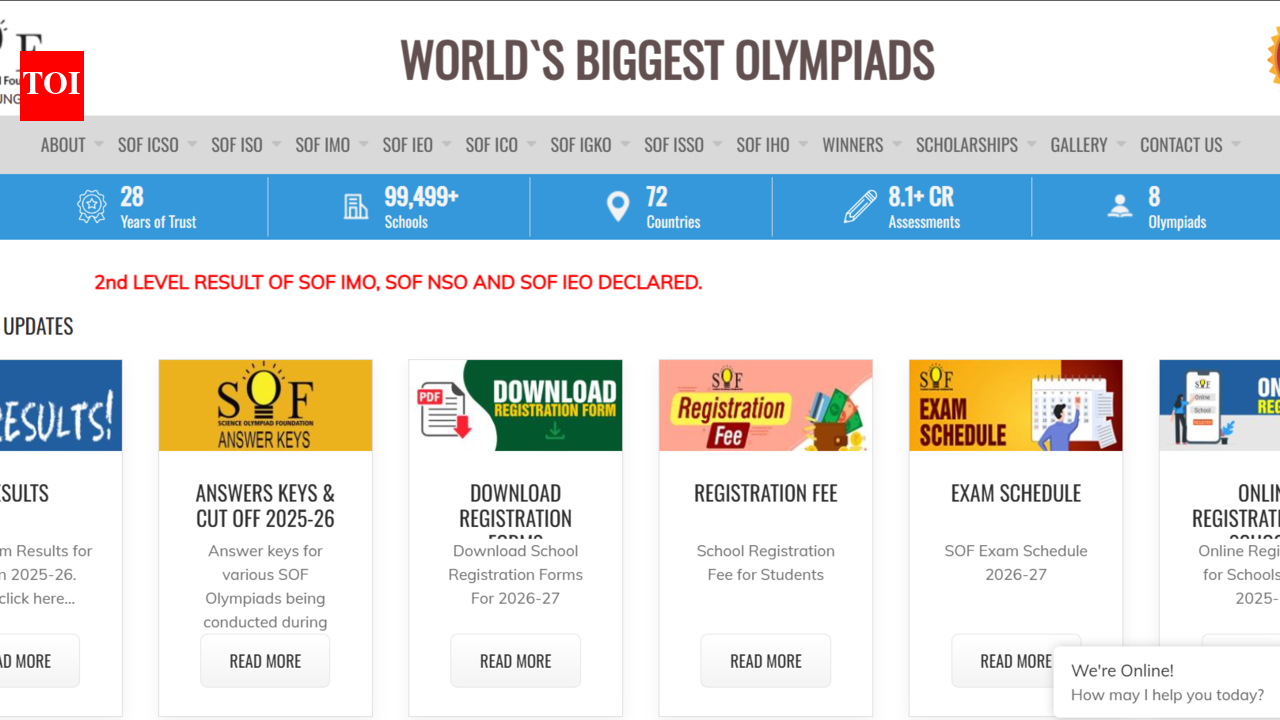The width and height of the screenshot is (1280, 720).
Task: Open the Download Registration Form banner image
Action: click(x=515, y=405)
